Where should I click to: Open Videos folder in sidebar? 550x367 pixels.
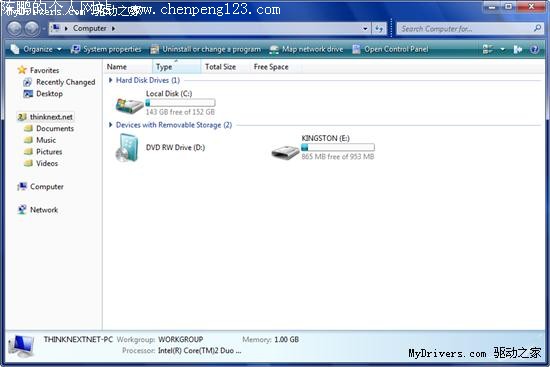point(47,163)
